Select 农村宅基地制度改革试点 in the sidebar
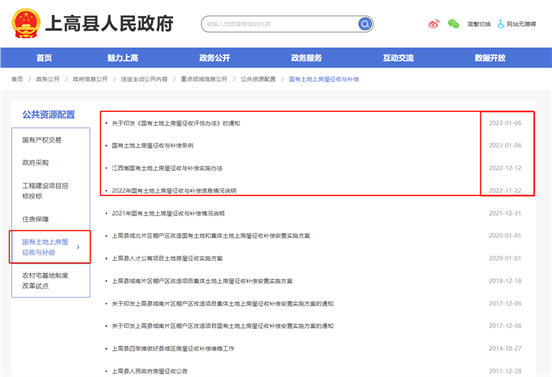Image resolution: width=552 pixels, height=377 pixels. point(45,281)
